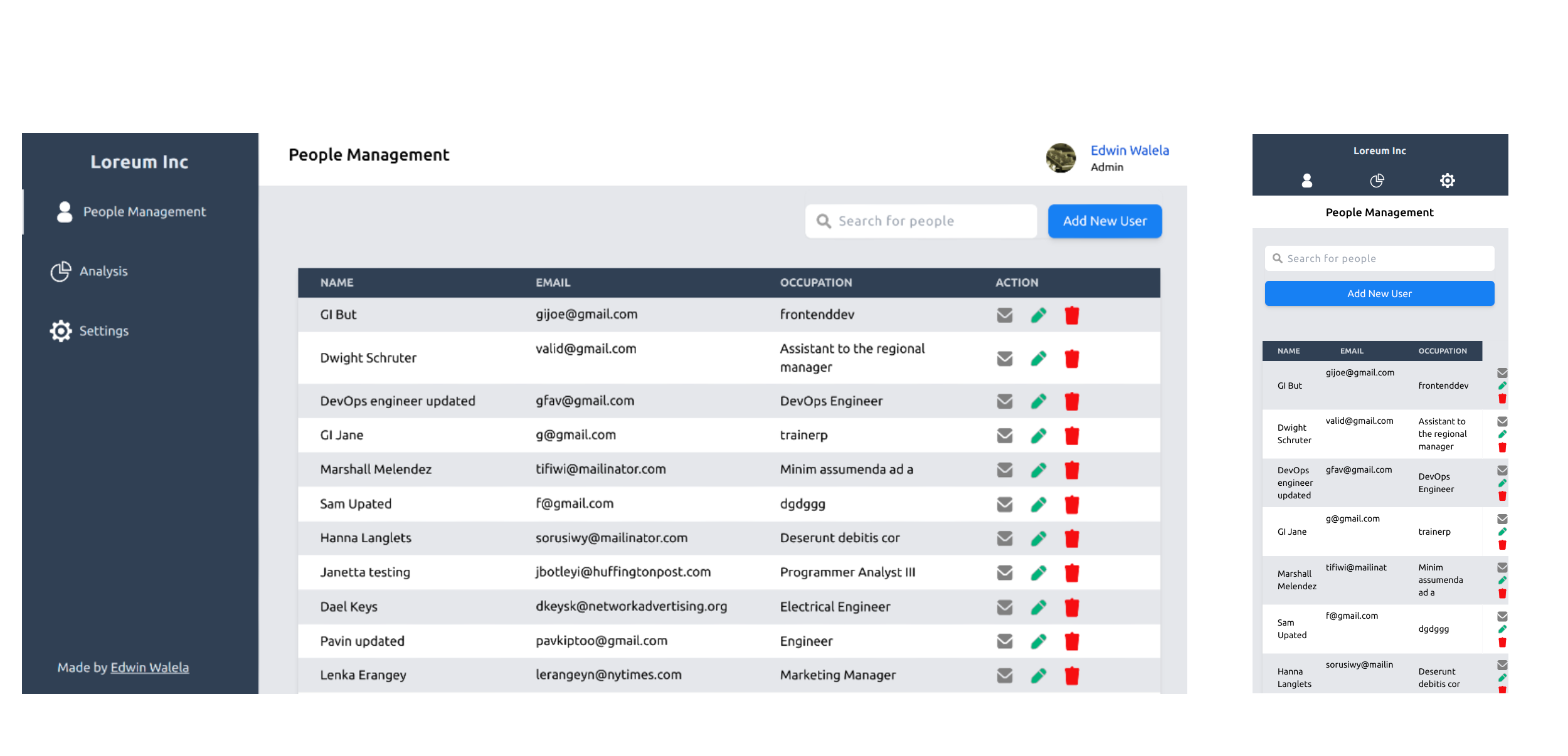The height and width of the screenshot is (756, 1568).
Task: Click the blue Add New User button
Action: pos(1104,221)
